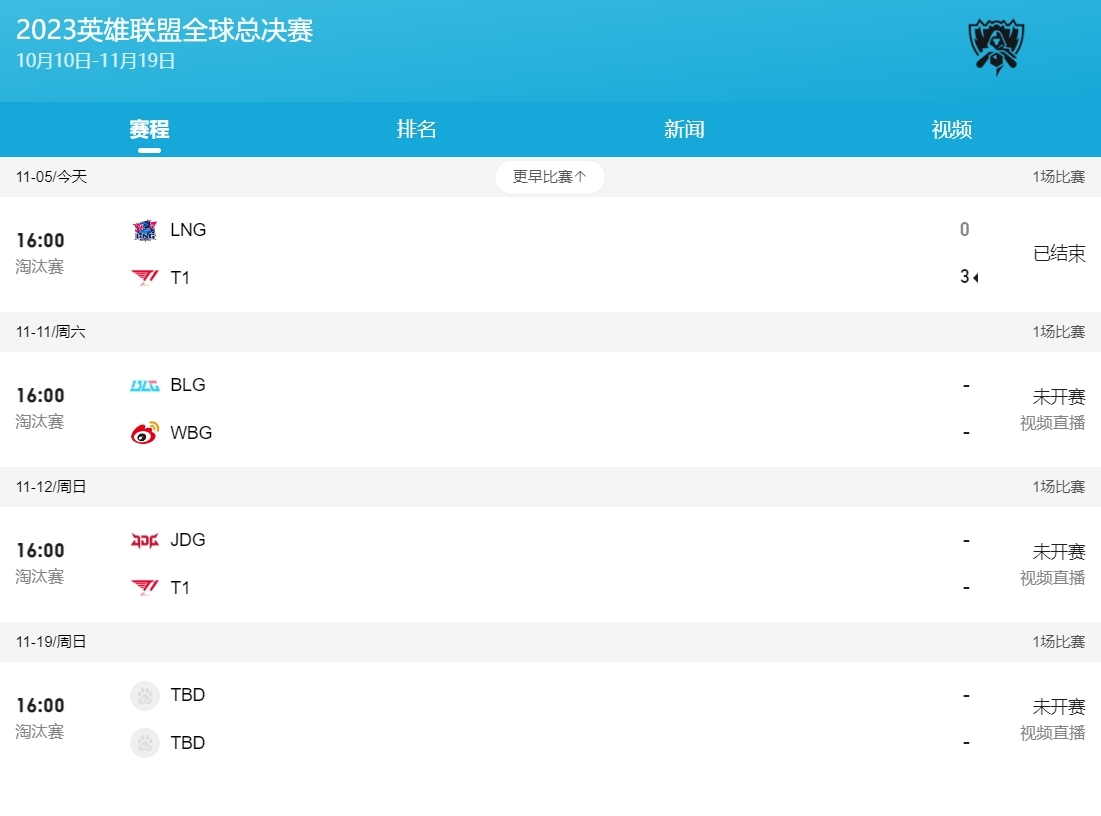Click the WBG team name
The image size is (1101, 816).
click(x=191, y=433)
